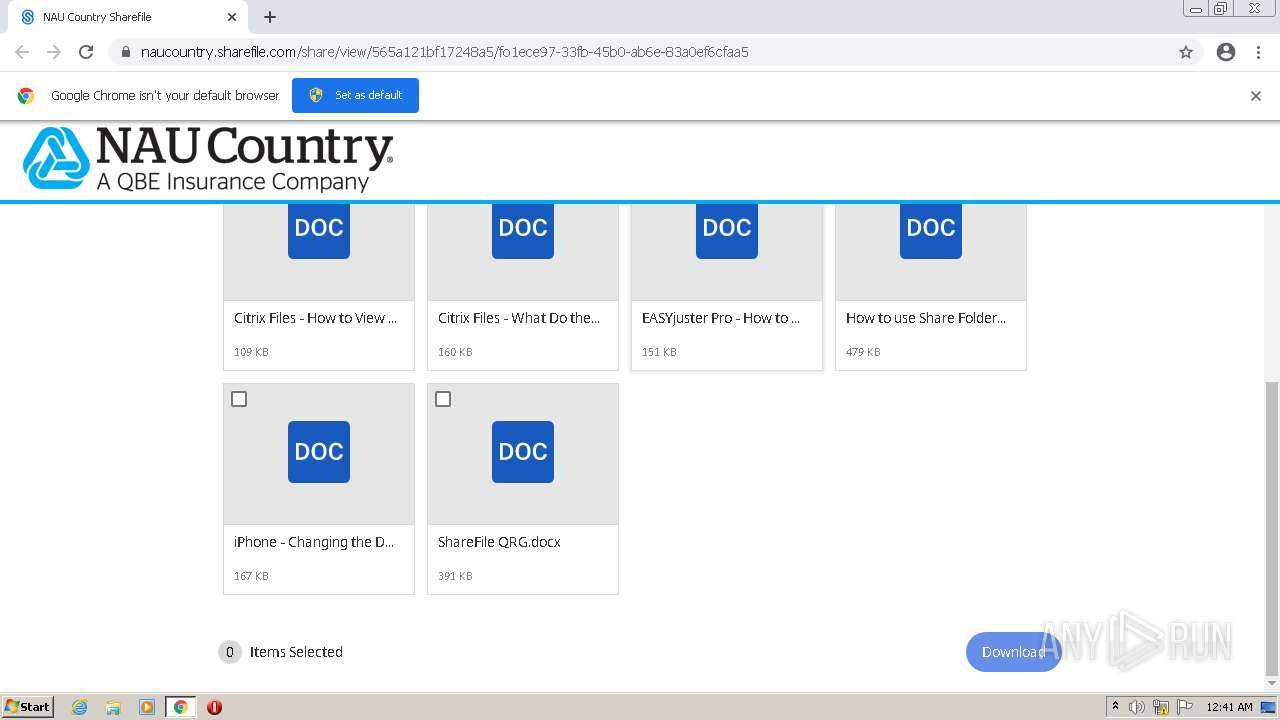Open How to use Share Folder file name
This screenshot has width=1280, height=720.
tap(926, 318)
